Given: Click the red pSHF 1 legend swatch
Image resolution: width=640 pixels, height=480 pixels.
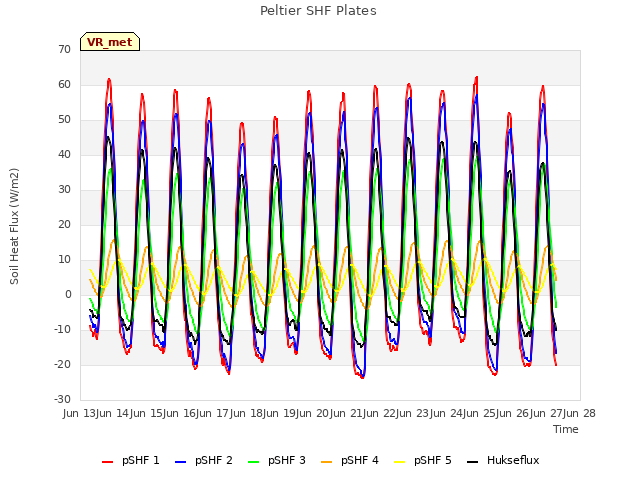Looking at the screenshot, I should [107, 462].
